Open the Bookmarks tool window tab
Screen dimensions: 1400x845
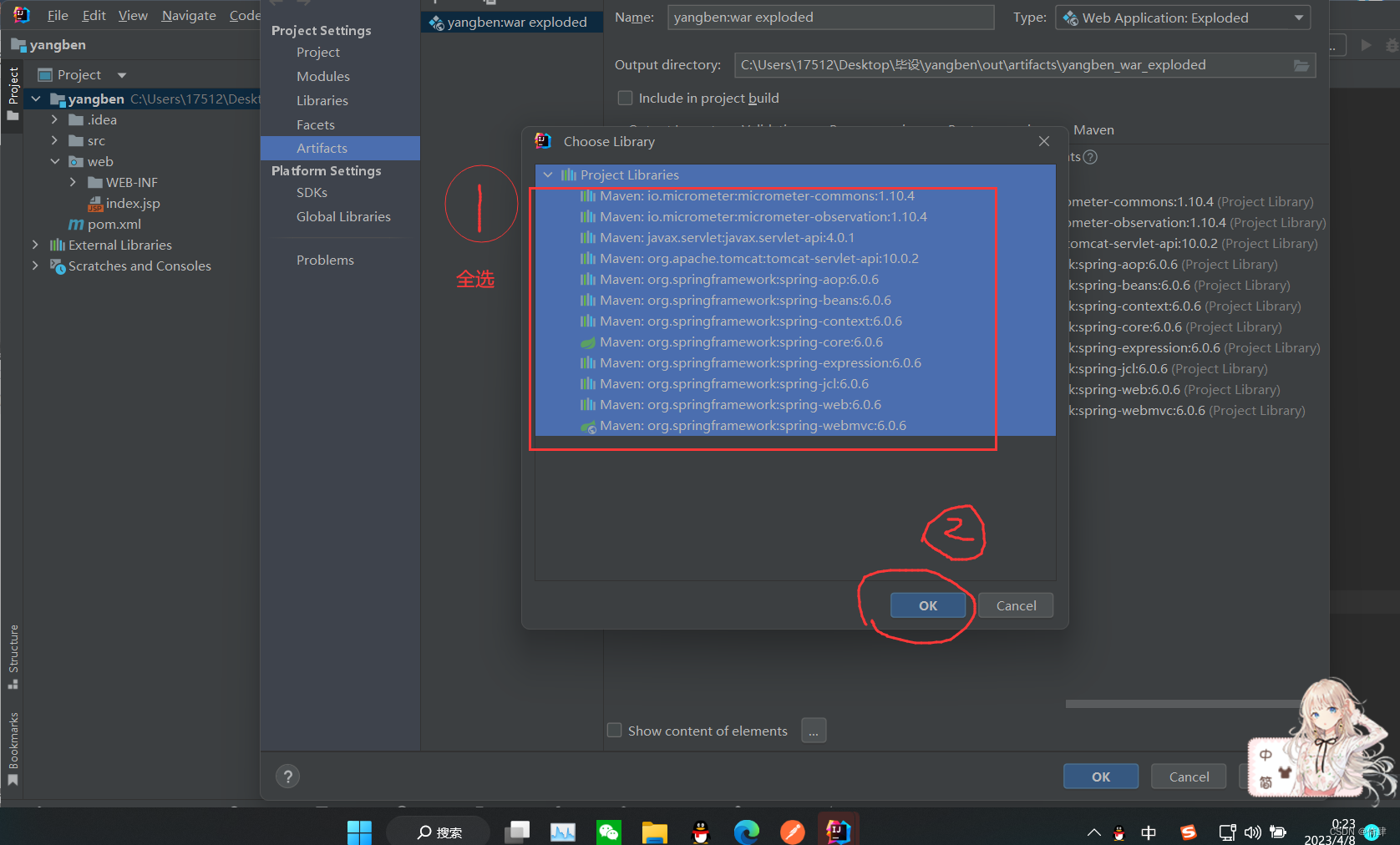coord(13,748)
